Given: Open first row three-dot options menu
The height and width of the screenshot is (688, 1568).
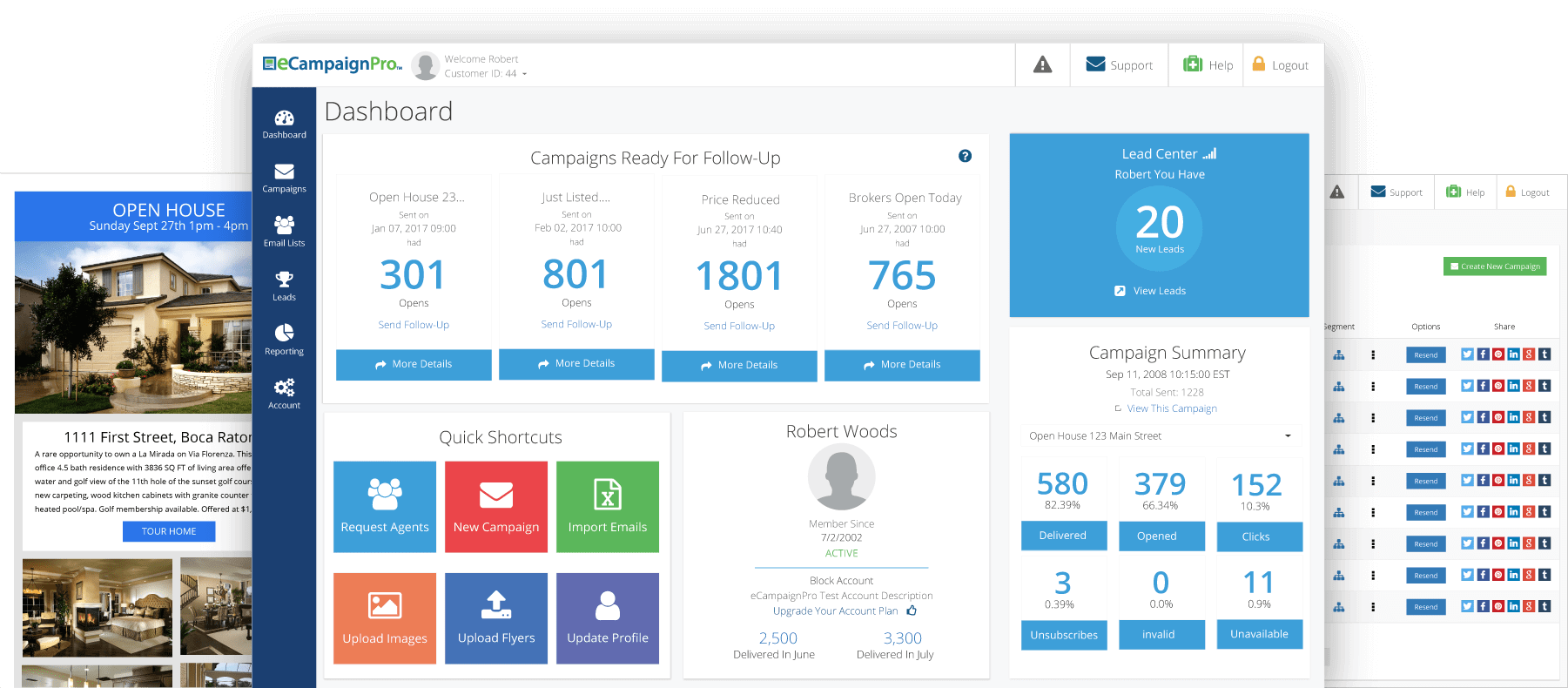Looking at the screenshot, I should point(1373,354).
